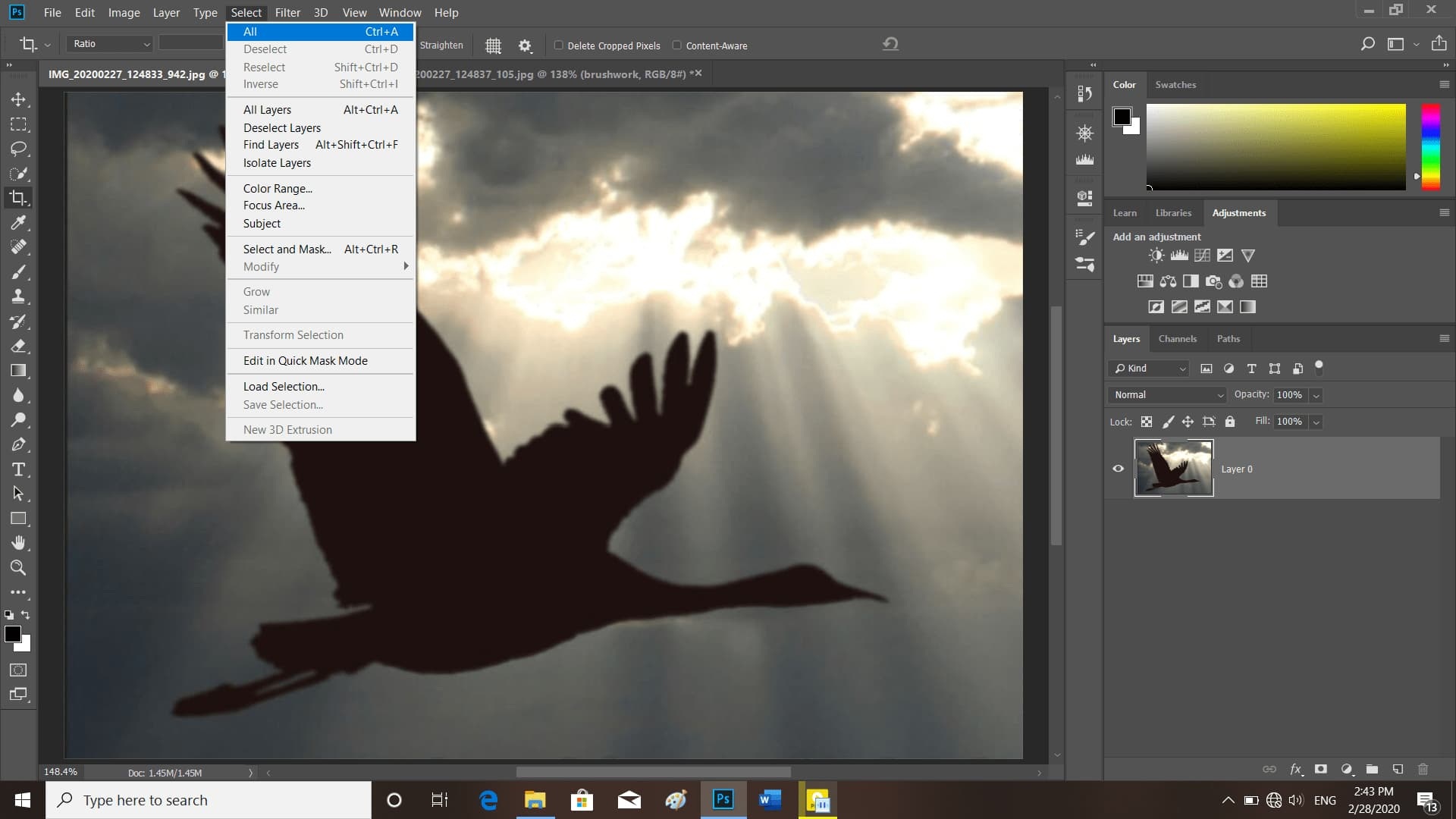Hide Layer 0 with the eye icon
The image size is (1456, 819).
(x=1118, y=469)
